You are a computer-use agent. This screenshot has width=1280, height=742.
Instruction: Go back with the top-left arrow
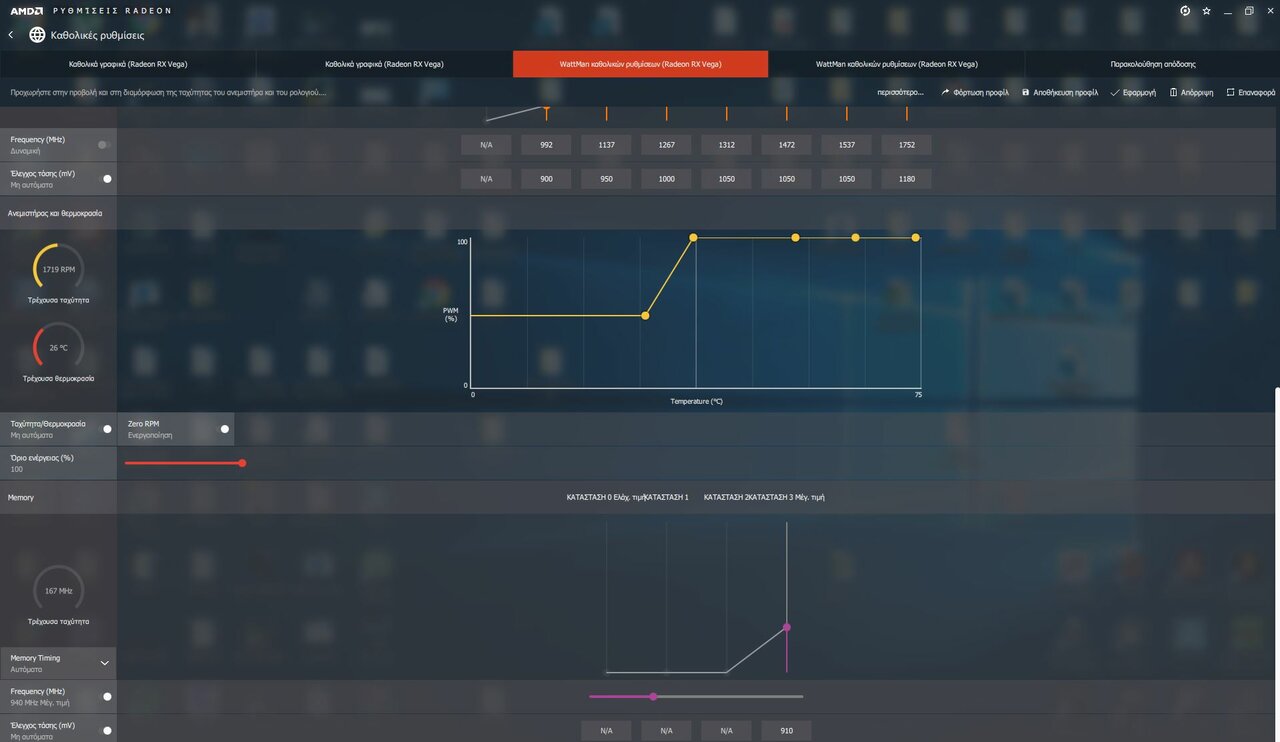10,35
